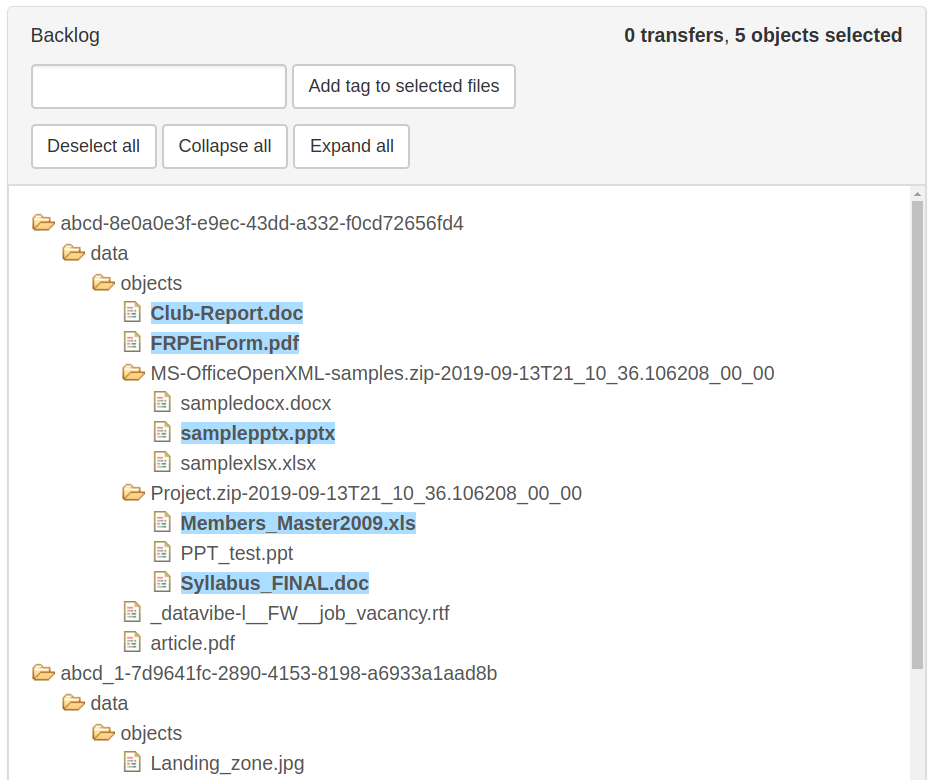This screenshot has width=935, height=780.
Task: Toggle selection of Syllabus_FINAL.doc
Action: pos(274,583)
